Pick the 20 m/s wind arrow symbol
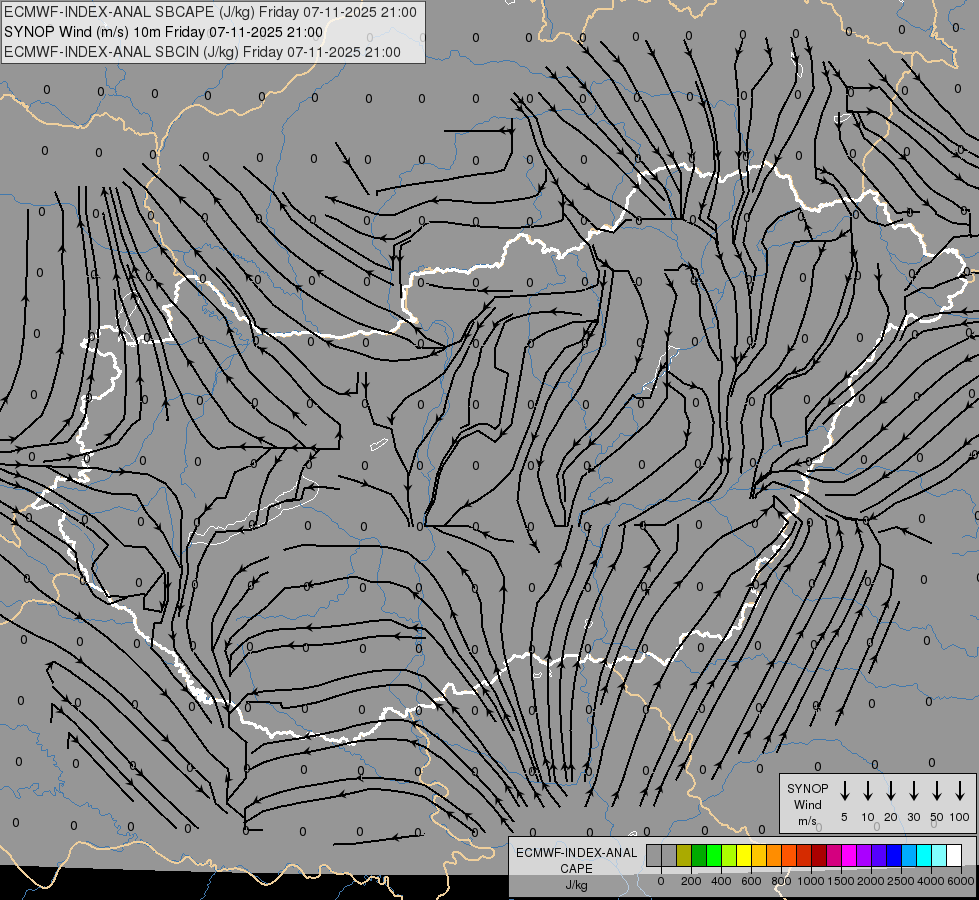 [x=890, y=790]
